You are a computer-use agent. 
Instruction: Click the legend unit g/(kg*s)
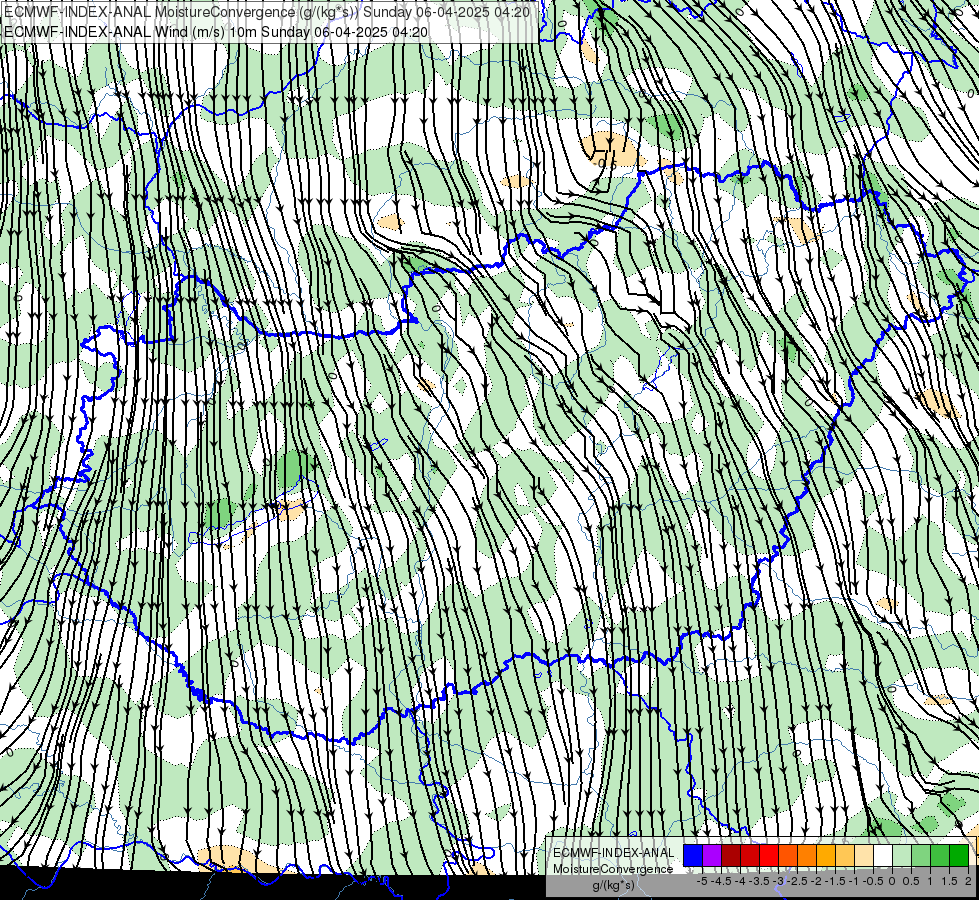pos(614,886)
